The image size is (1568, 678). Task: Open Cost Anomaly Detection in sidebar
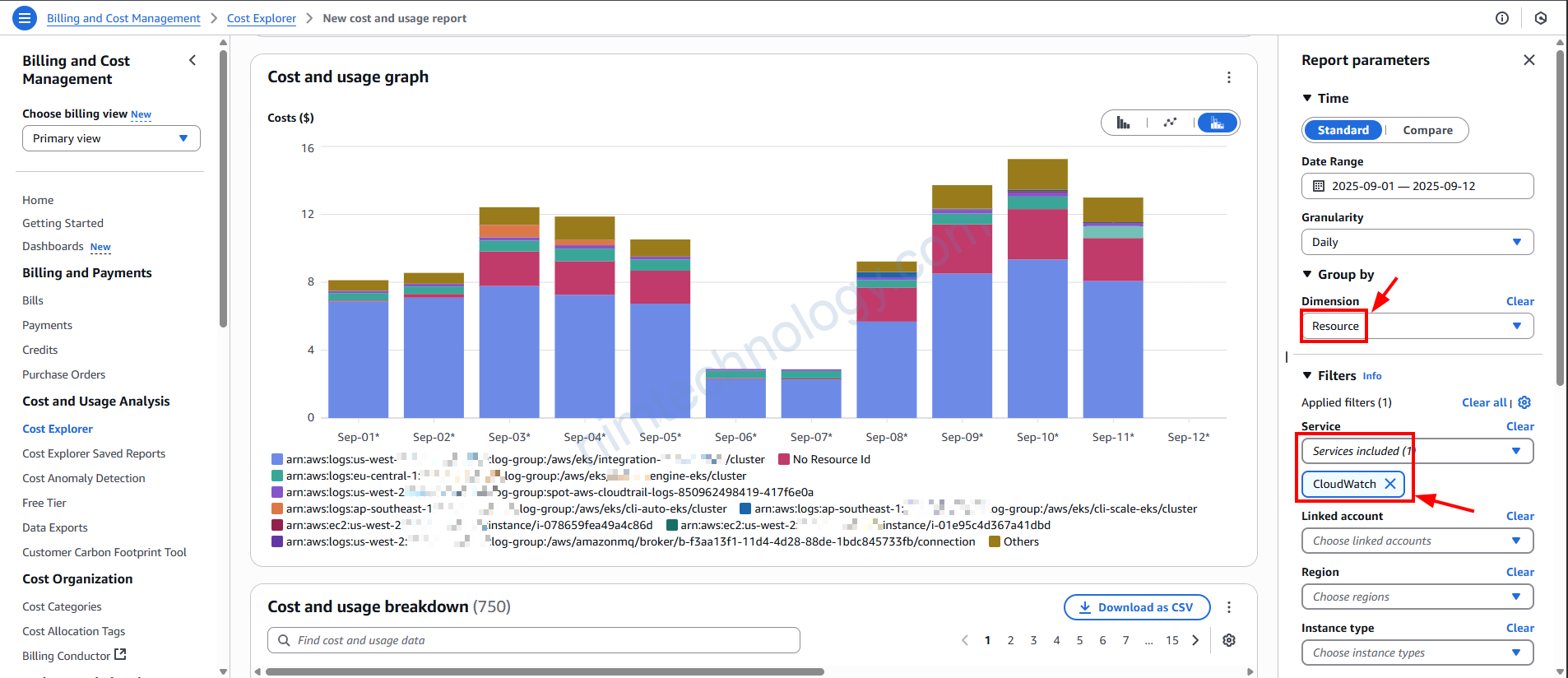83,478
